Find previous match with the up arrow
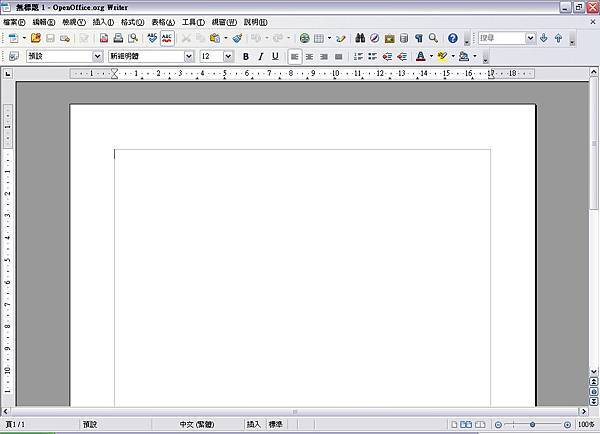 pyautogui.click(x=558, y=38)
